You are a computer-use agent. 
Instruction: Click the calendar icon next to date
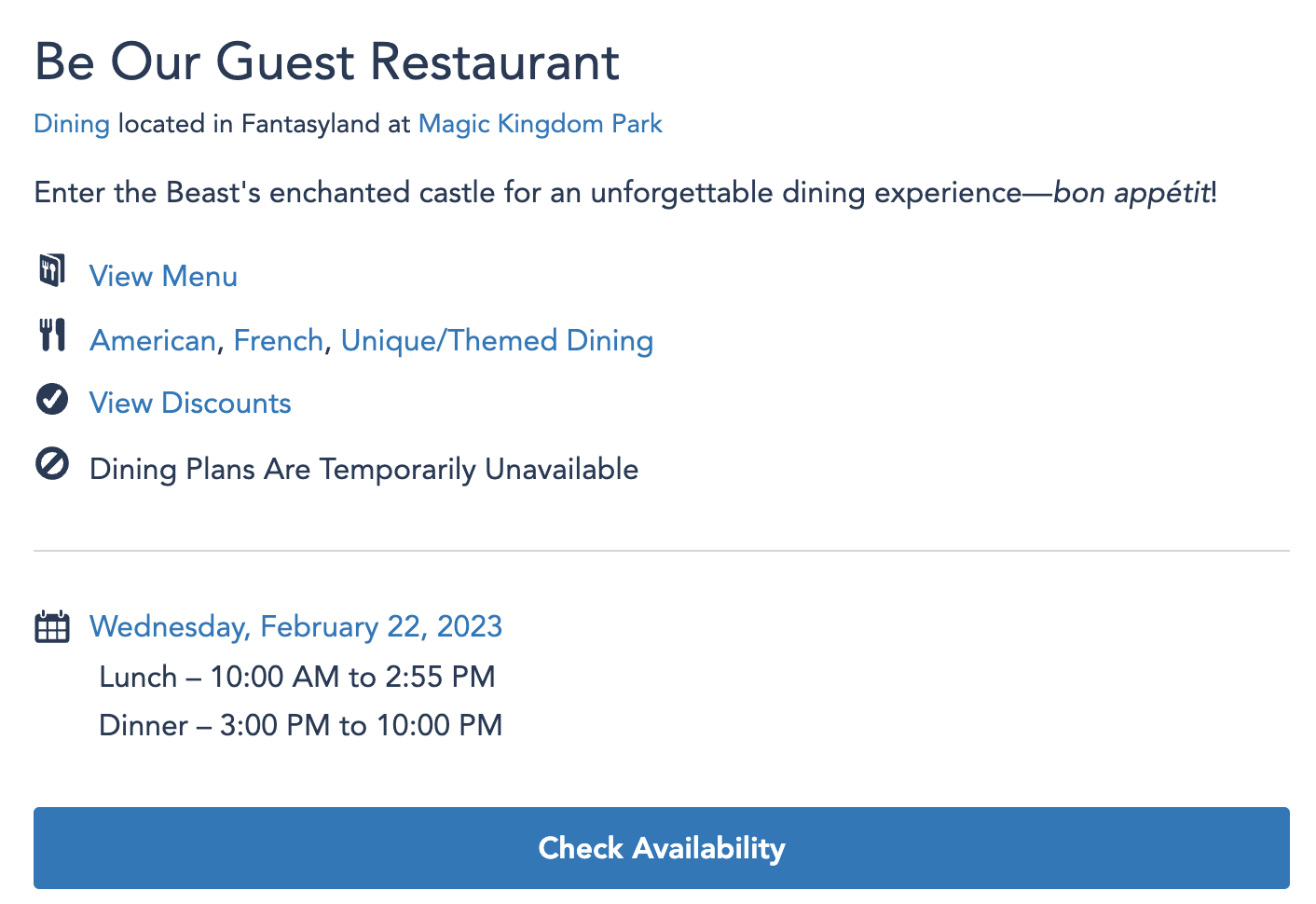tap(52, 626)
